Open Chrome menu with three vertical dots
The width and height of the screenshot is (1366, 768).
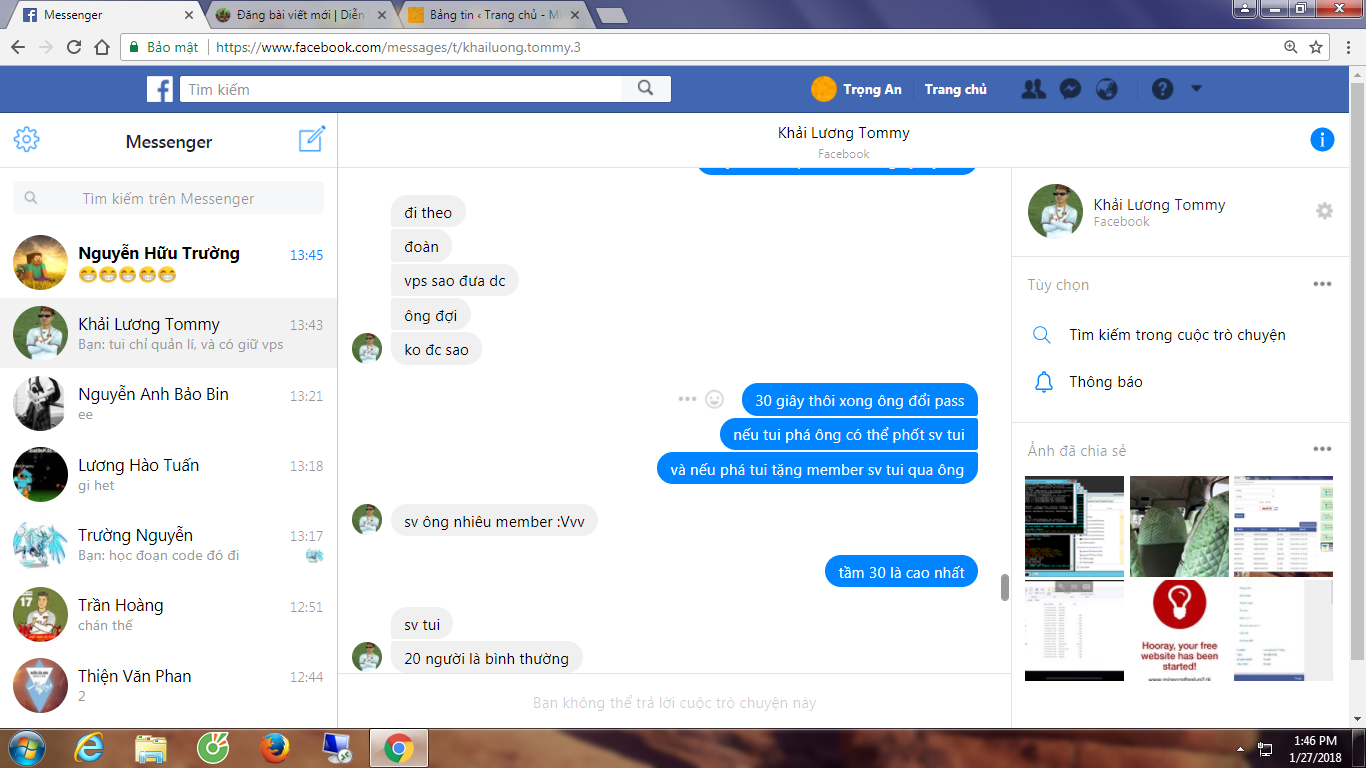coord(1348,47)
